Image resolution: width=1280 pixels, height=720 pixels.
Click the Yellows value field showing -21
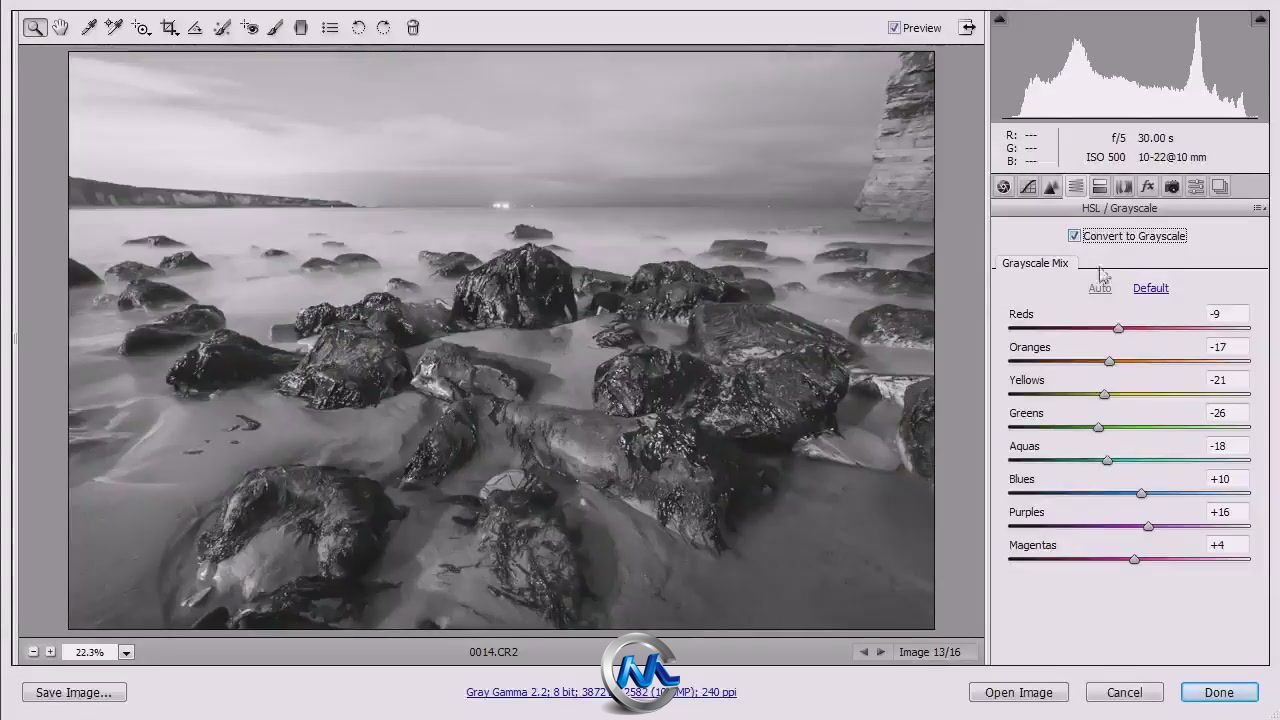1227,380
